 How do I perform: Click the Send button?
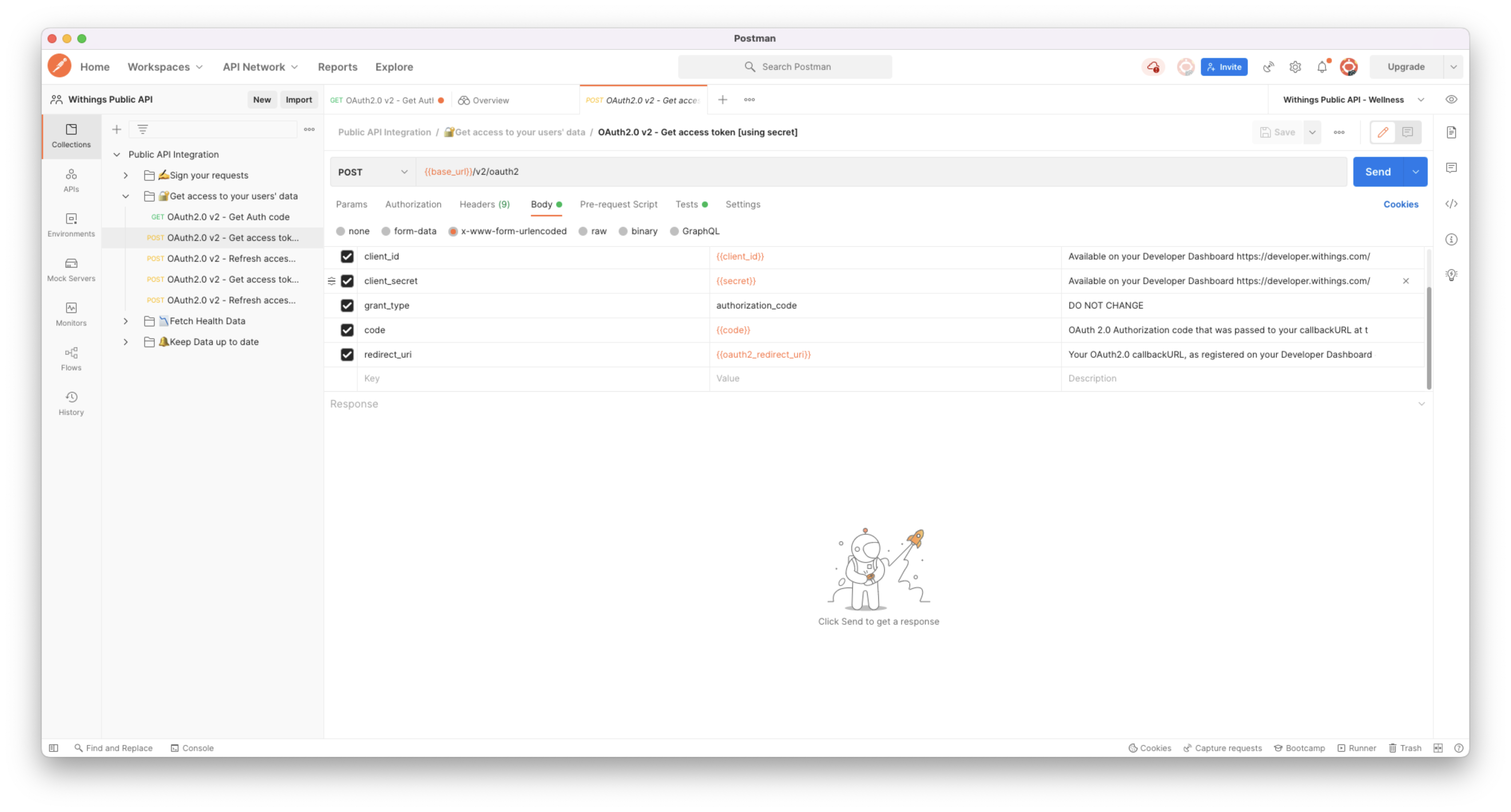1378,171
